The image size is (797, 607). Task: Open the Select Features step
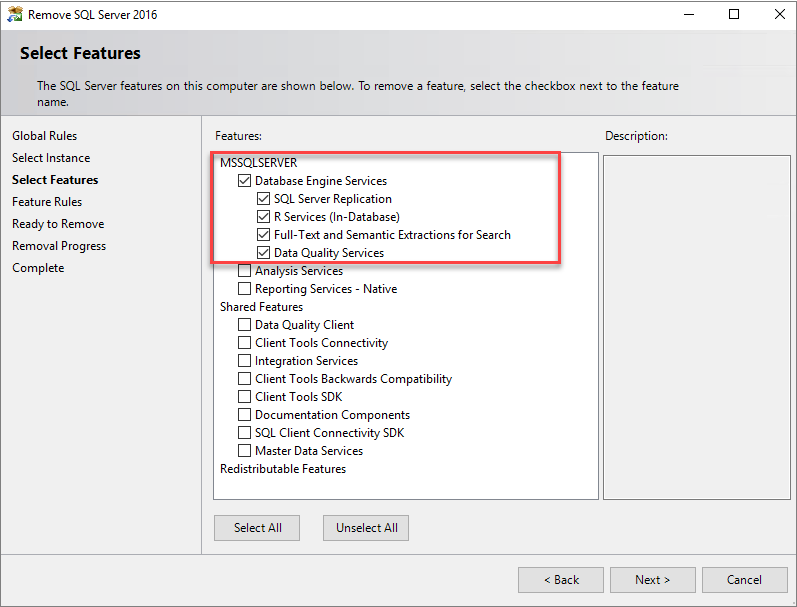[x=55, y=179]
